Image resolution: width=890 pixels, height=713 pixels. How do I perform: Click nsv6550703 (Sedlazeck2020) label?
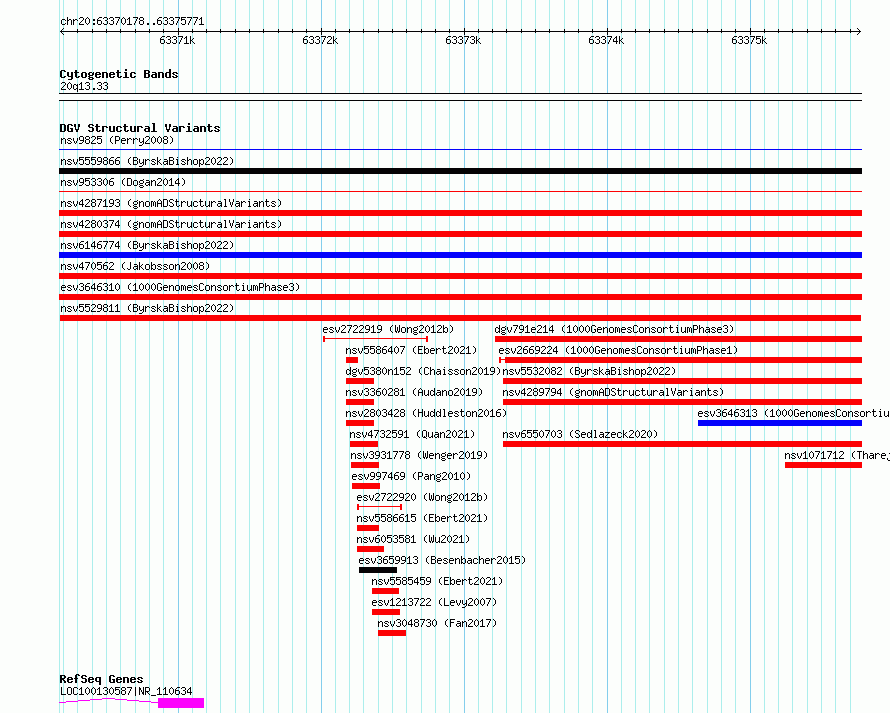coord(580,434)
